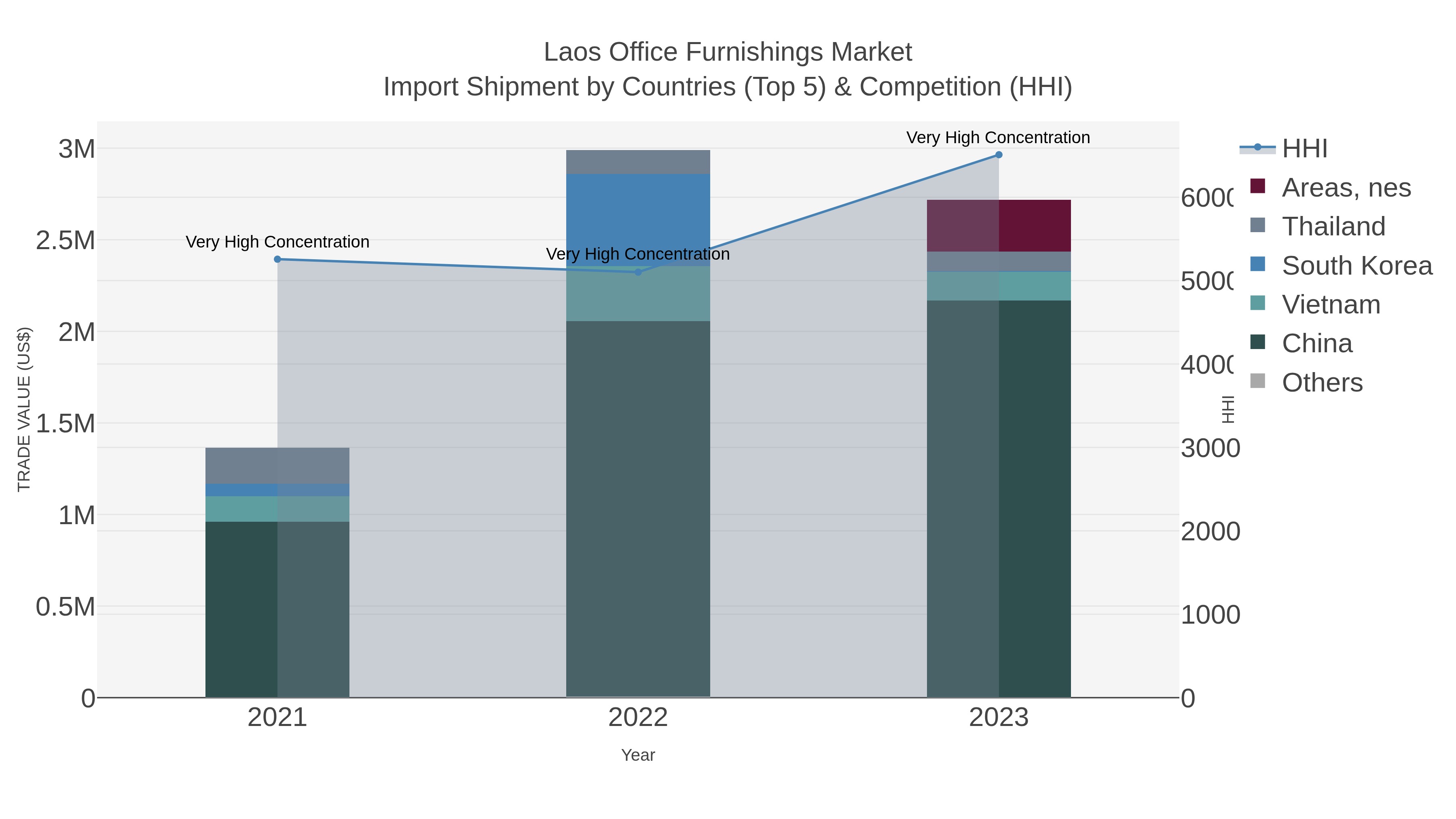The image size is (1456, 819).
Task: Click the 2022 South Korea bar segment
Action: 638,220
